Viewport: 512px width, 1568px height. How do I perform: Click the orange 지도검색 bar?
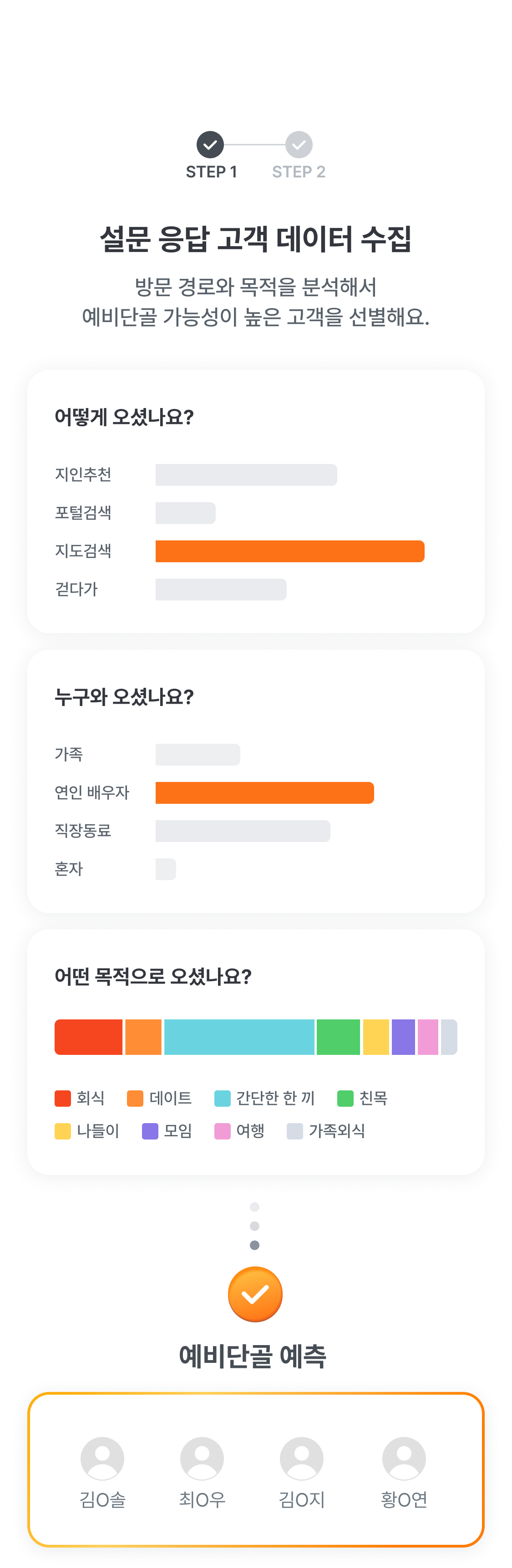290,551
